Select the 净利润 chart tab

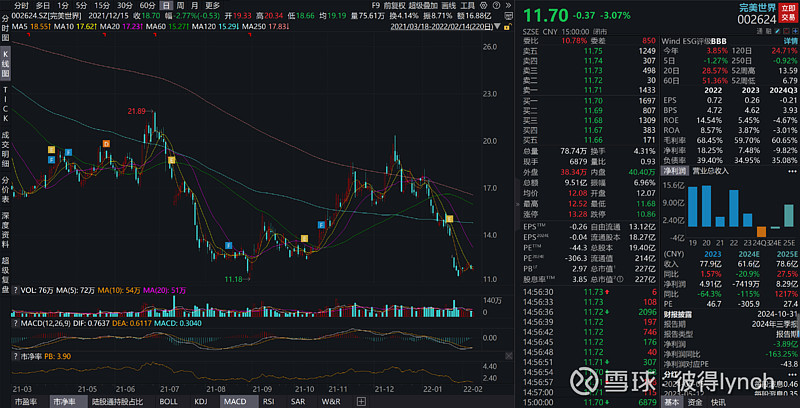click(x=674, y=171)
